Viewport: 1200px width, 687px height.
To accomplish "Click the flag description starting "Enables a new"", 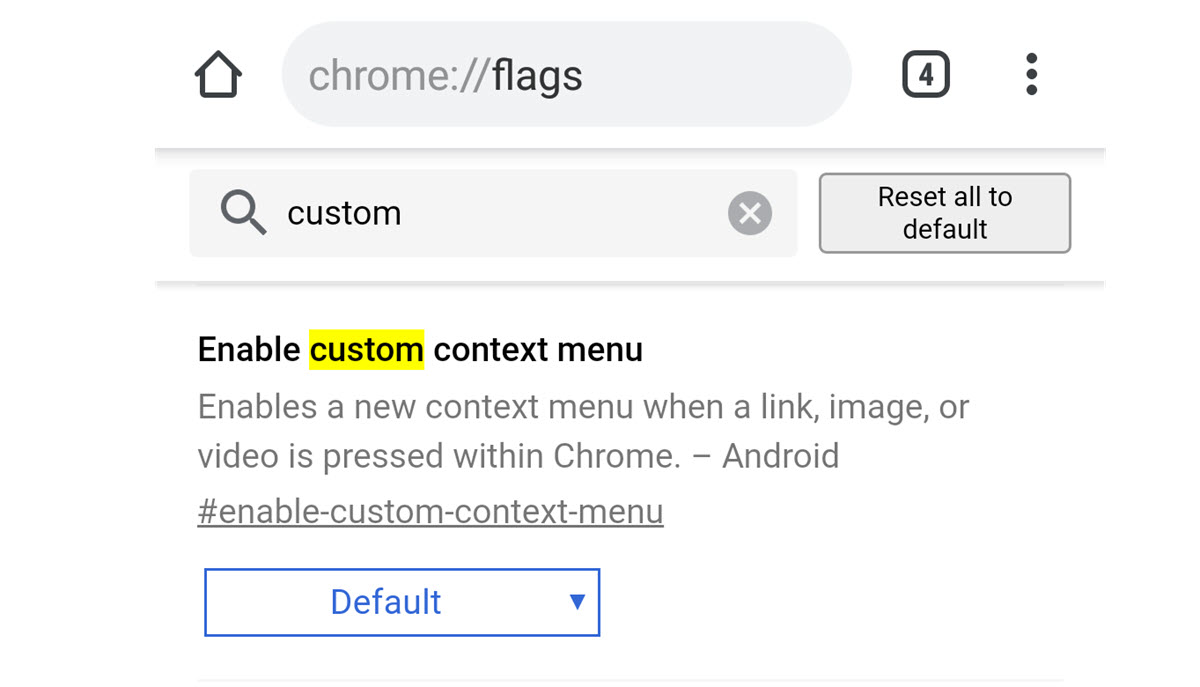I will pos(583,407).
